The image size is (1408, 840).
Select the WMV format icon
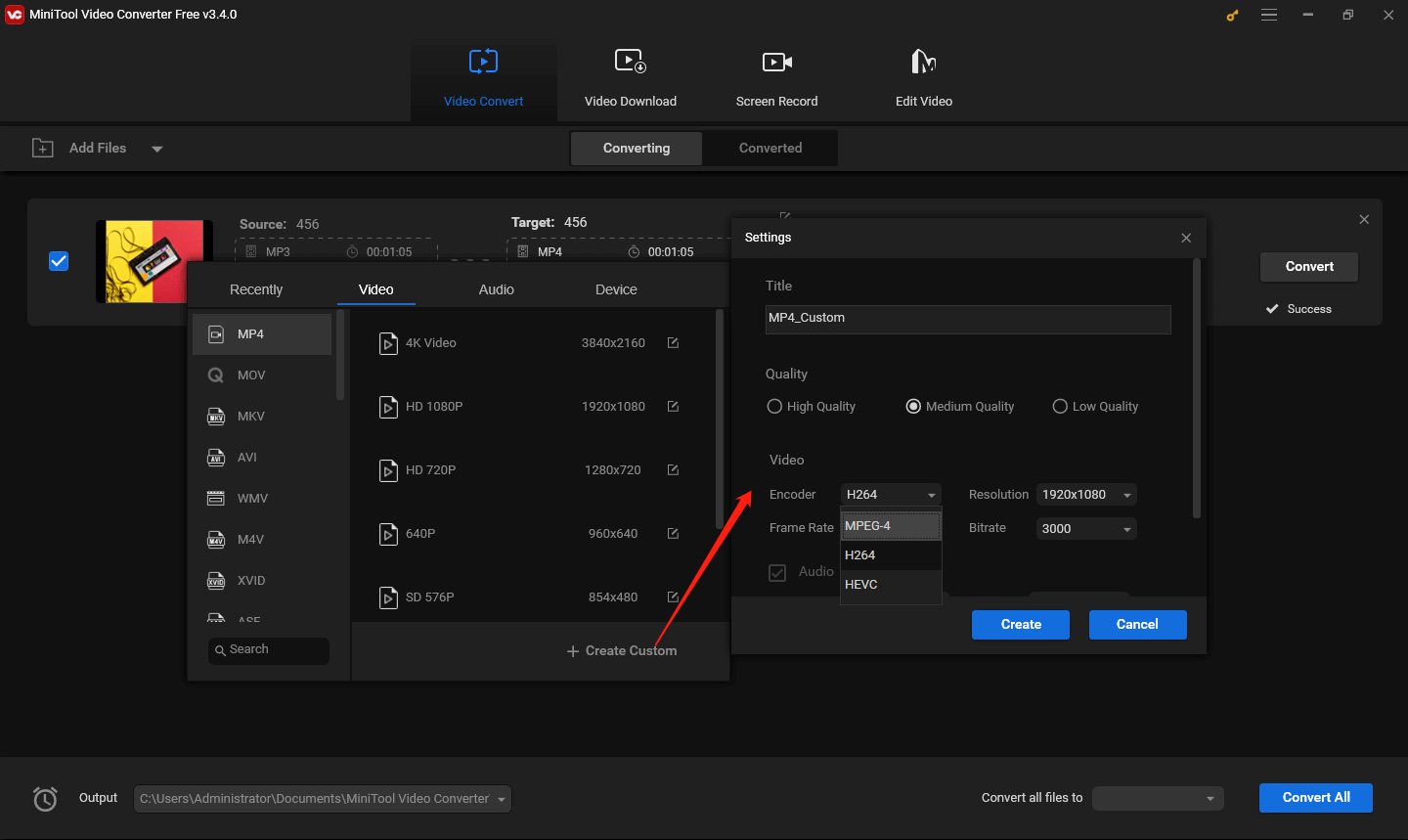pyautogui.click(x=216, y=499)
